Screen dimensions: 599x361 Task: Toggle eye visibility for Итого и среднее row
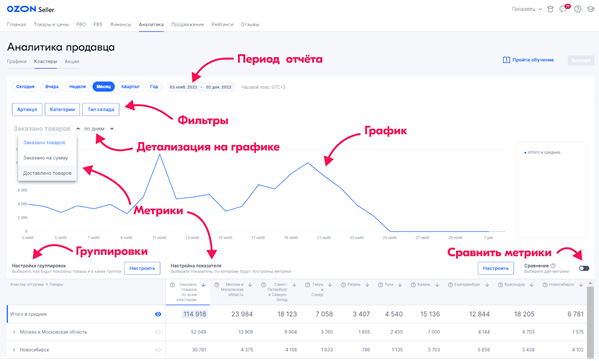pos(158,314)
